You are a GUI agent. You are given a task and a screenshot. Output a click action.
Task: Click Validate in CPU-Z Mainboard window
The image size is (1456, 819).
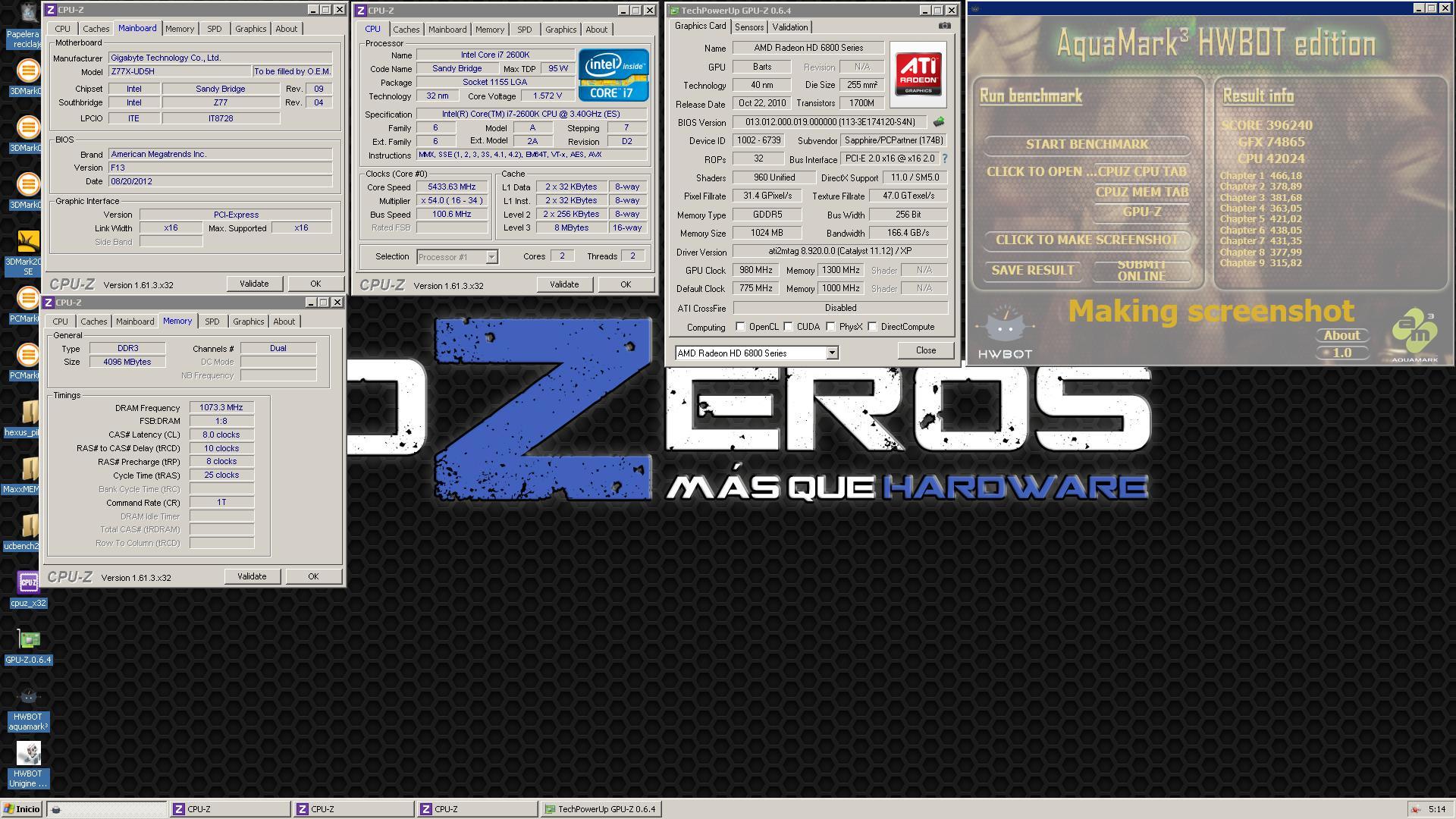point(254,284)
